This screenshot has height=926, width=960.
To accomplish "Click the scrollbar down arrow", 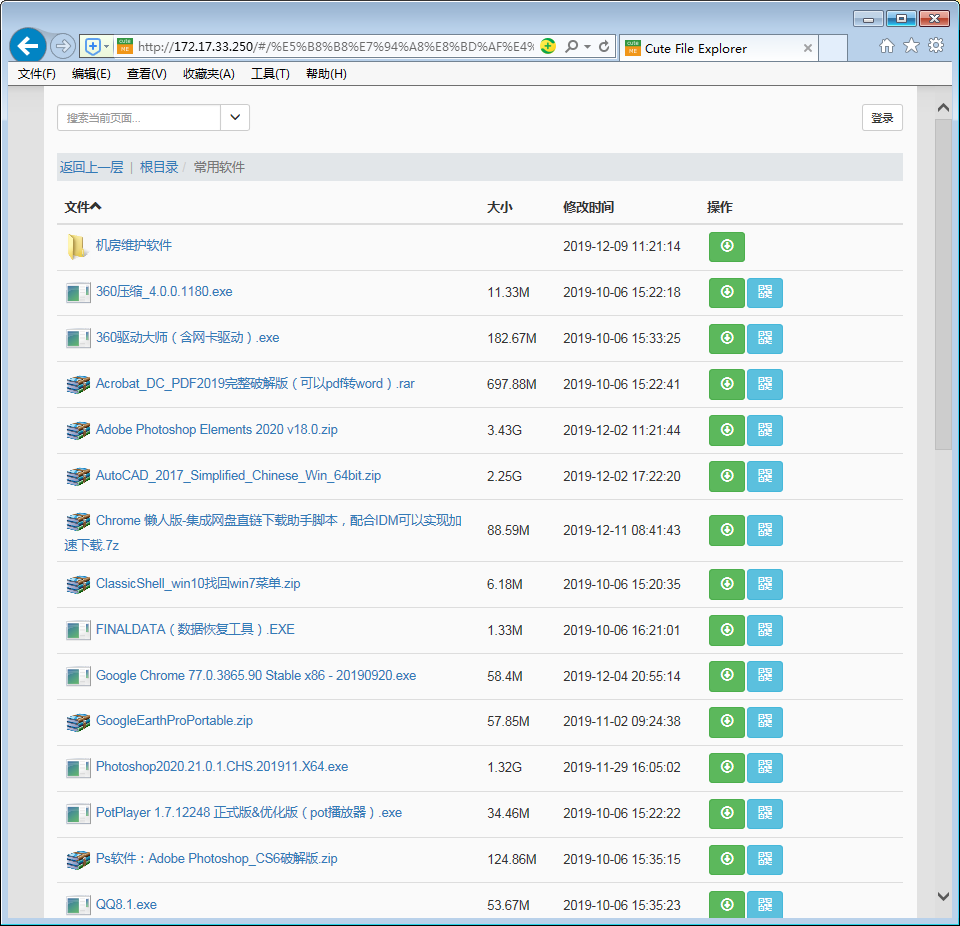I will point(943,896).
